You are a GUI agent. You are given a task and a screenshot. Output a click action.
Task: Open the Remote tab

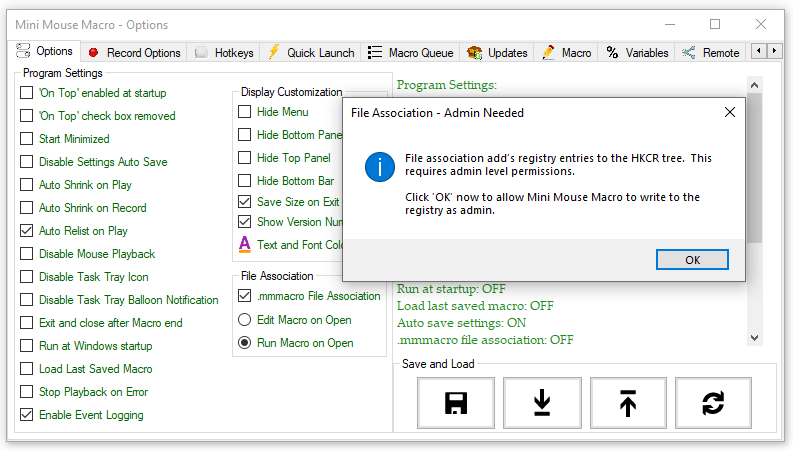pos(711,53)
